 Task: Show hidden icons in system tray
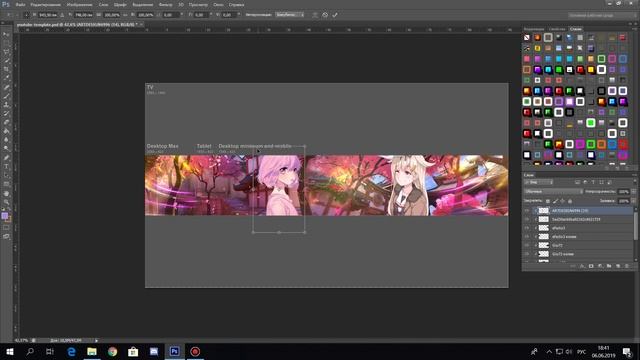tap(549, 351)
